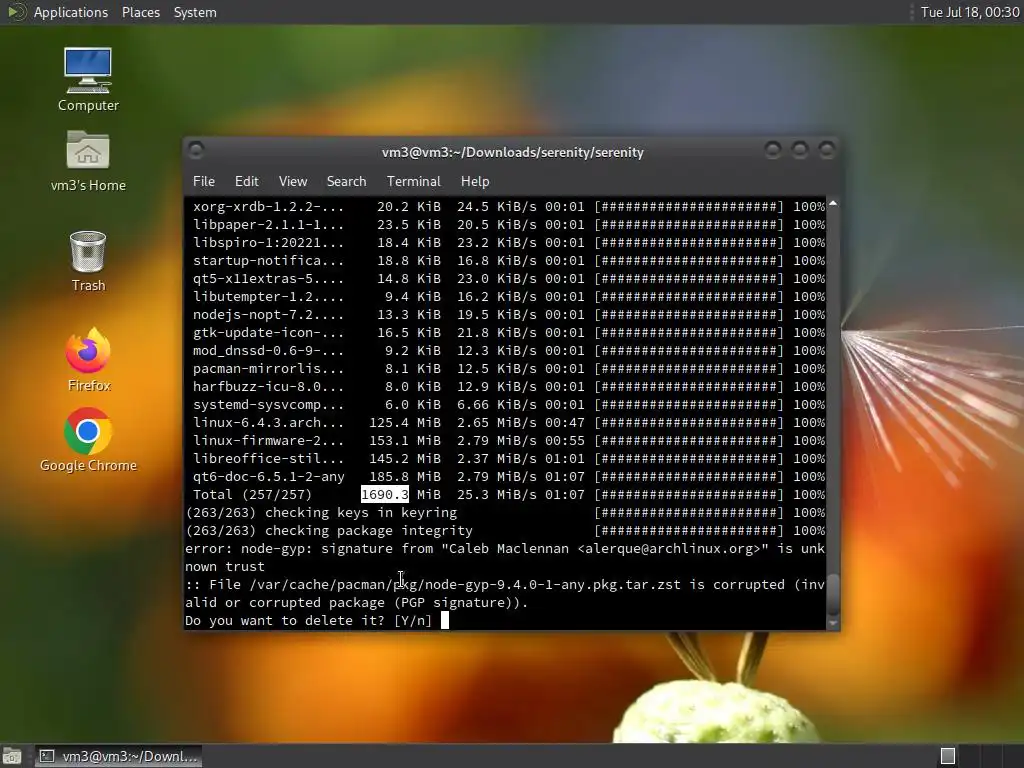
Task: Click the qt6-doc-6.5.1-2-any row
Action: (508, 477)
